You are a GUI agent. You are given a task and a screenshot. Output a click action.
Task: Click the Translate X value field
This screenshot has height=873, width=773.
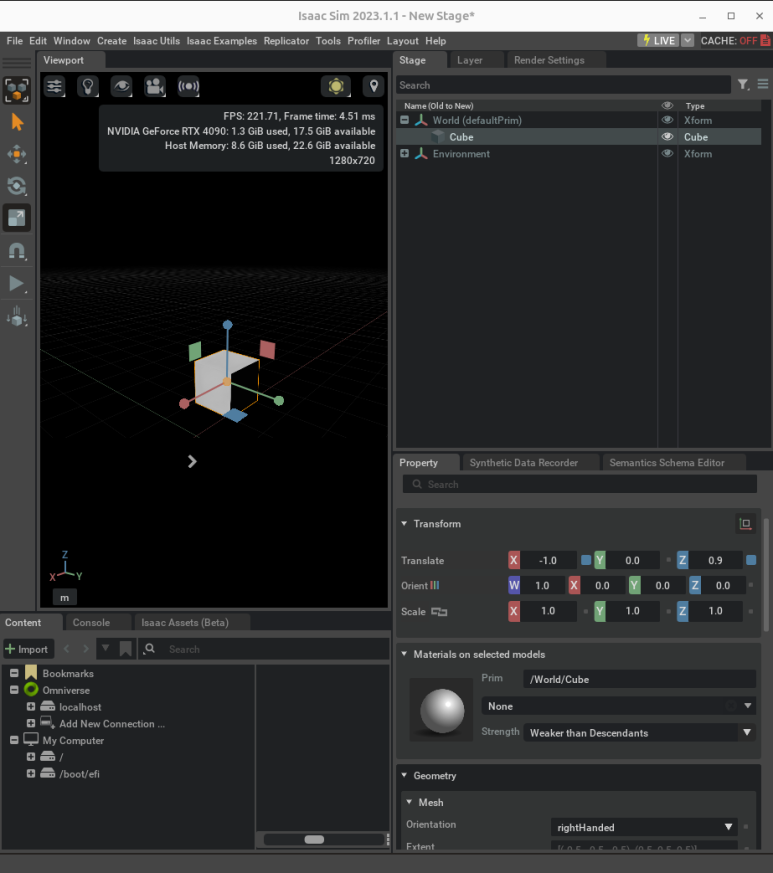click(x=548, y=560)
